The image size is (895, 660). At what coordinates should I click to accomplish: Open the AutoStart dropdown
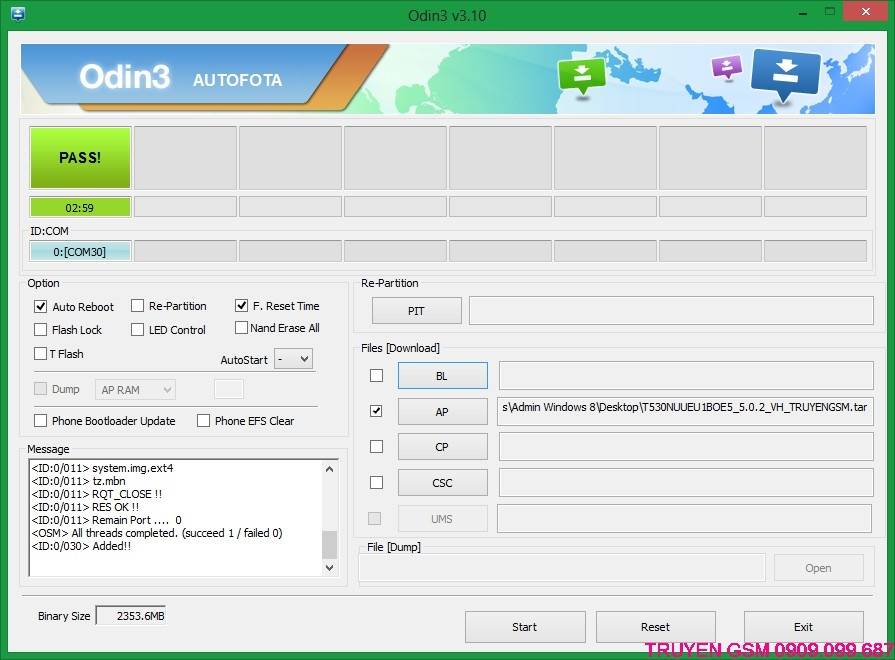coord(293,359)
